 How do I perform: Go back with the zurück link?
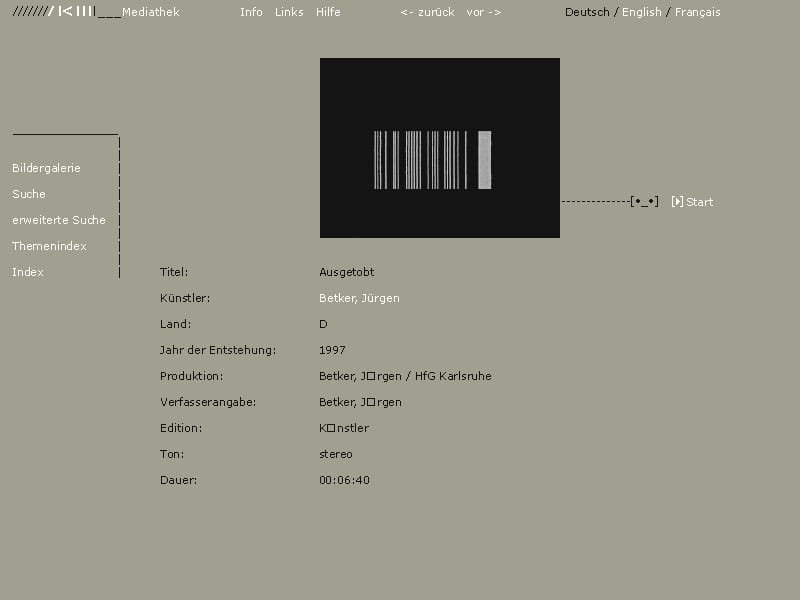pos(428,12)
